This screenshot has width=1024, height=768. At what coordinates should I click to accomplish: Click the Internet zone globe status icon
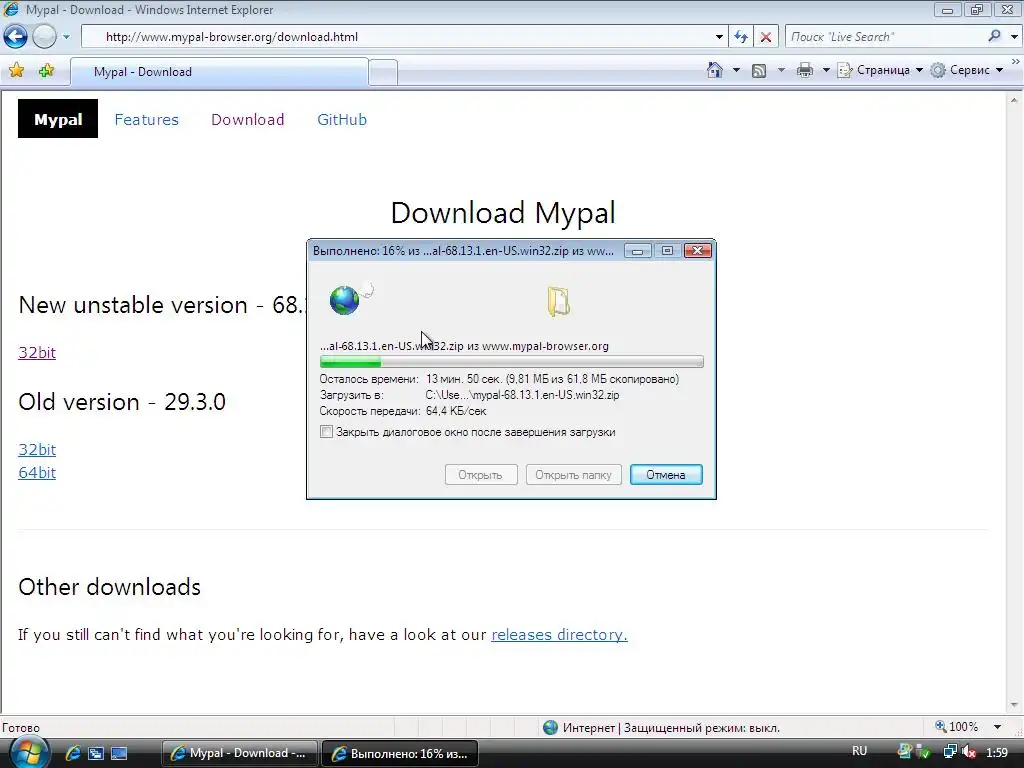551,728
